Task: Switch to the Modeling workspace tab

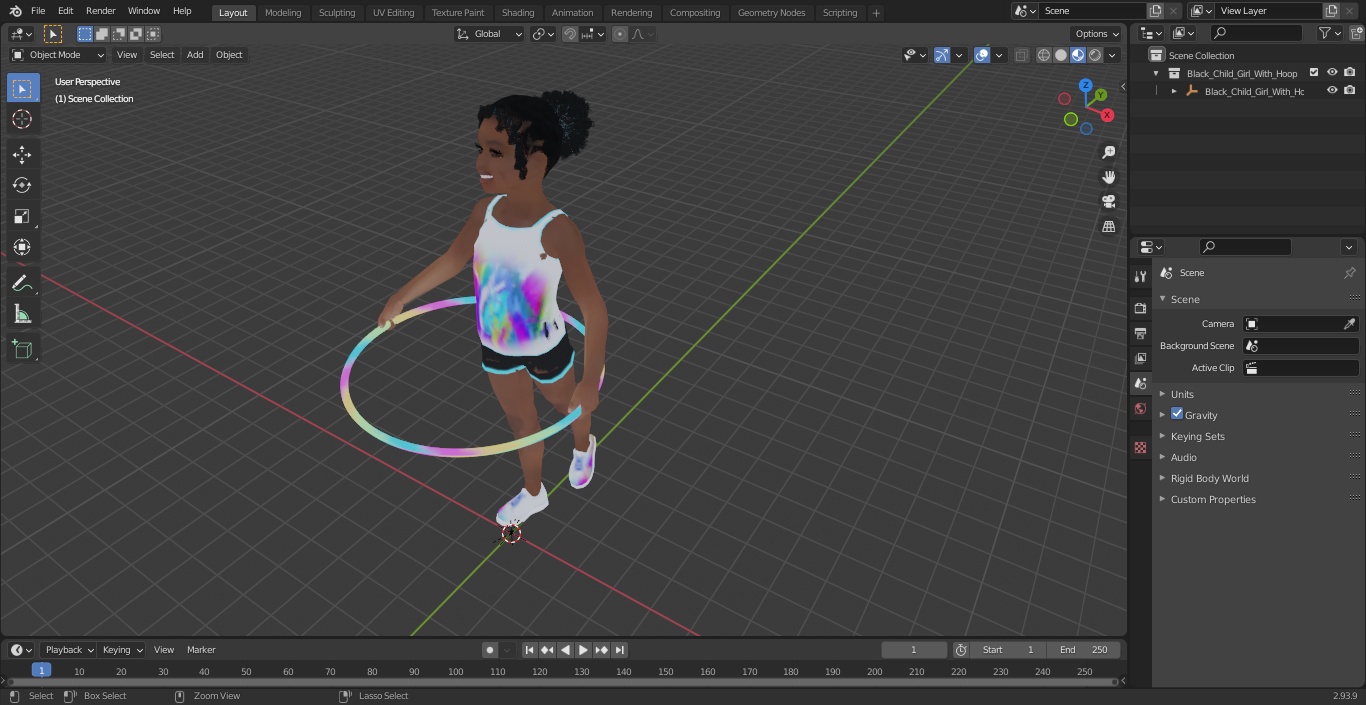Action: pyautogui.click(x=283, y=13)
